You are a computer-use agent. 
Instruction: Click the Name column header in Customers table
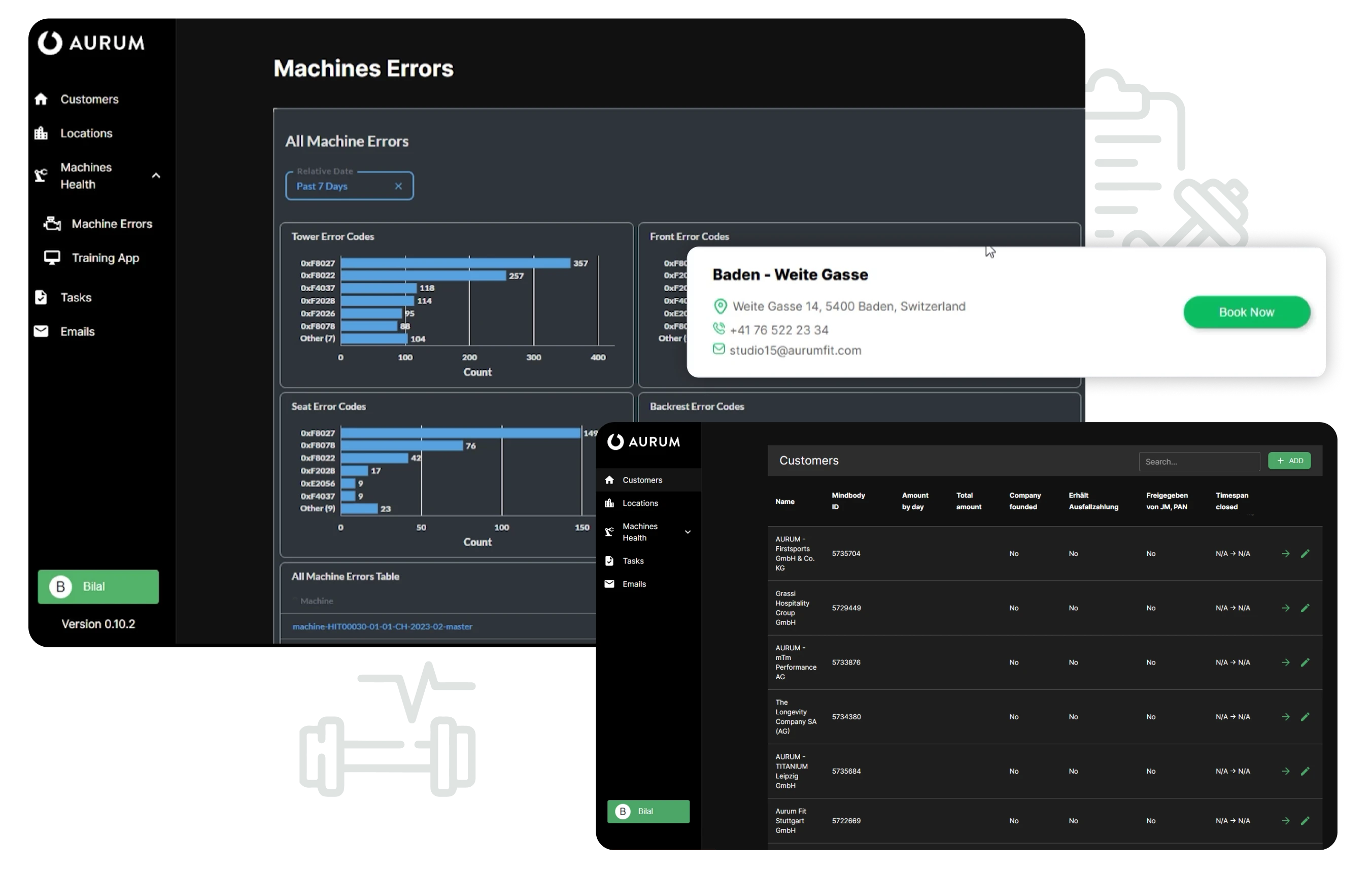tap(785, 502)
